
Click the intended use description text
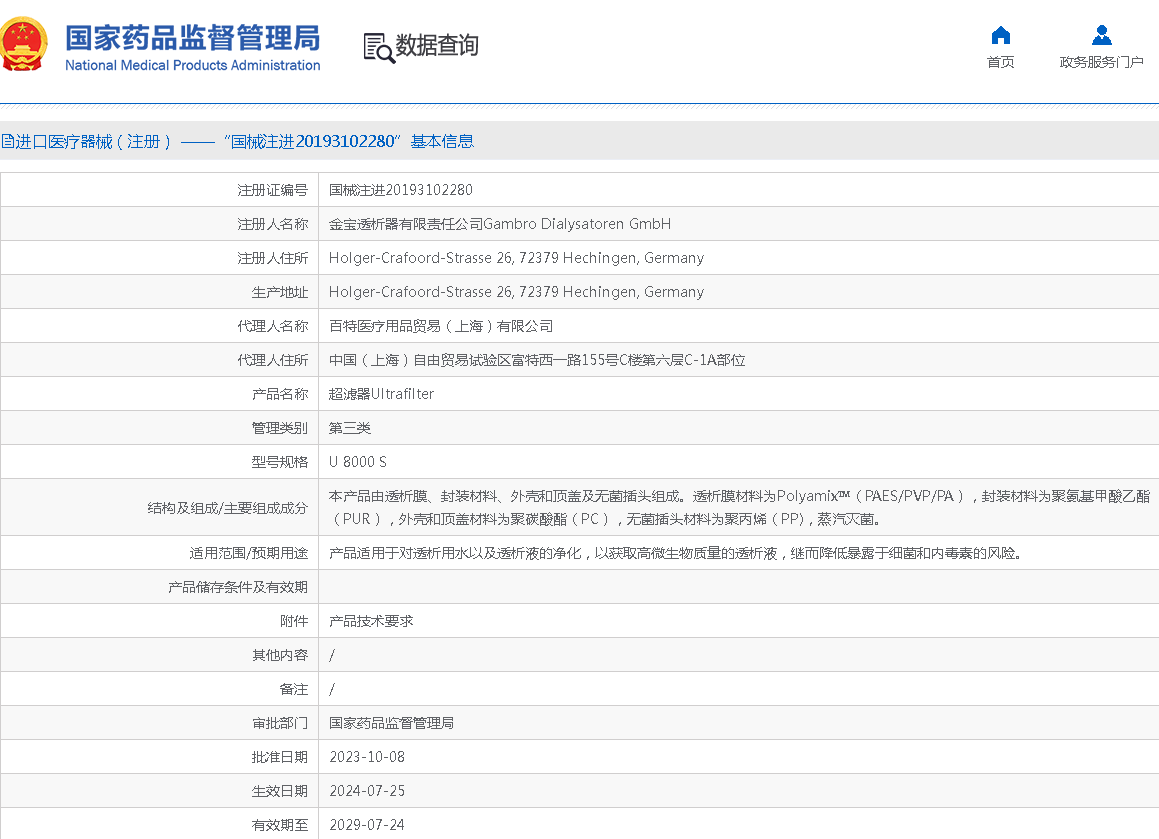click(x=675, y=553)
